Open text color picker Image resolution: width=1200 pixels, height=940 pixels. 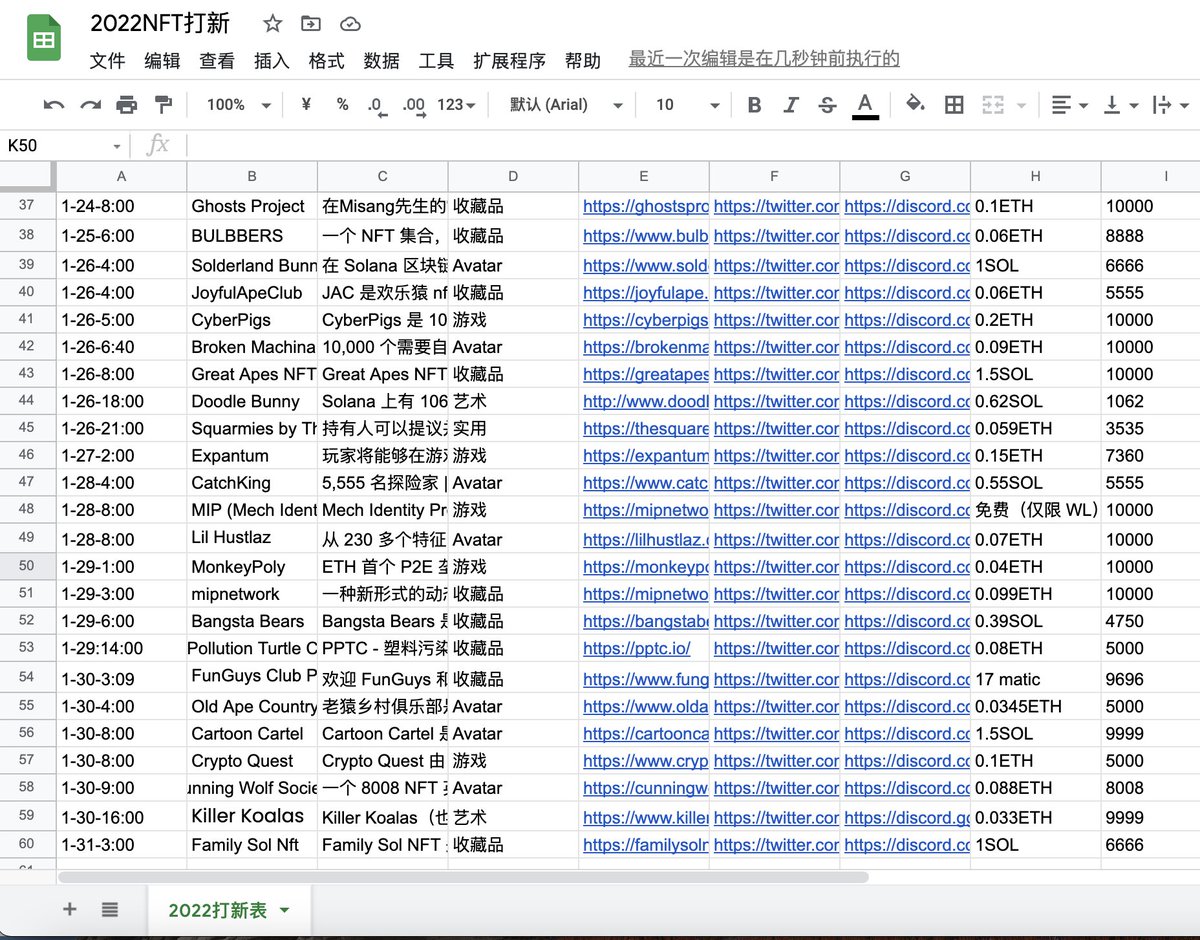pos(865,105)
